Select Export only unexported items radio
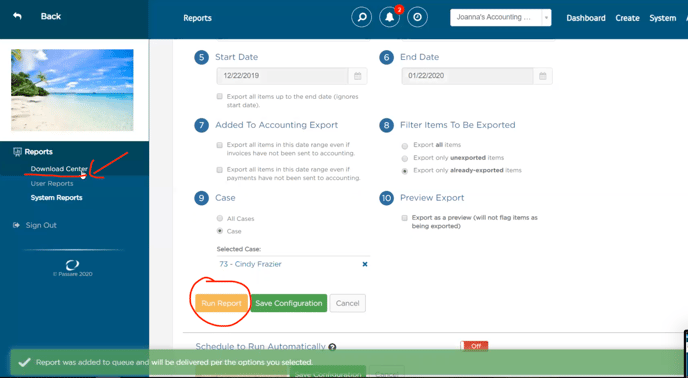The height and width of the screenshot is (378, 688). click(x=405, y=158)
